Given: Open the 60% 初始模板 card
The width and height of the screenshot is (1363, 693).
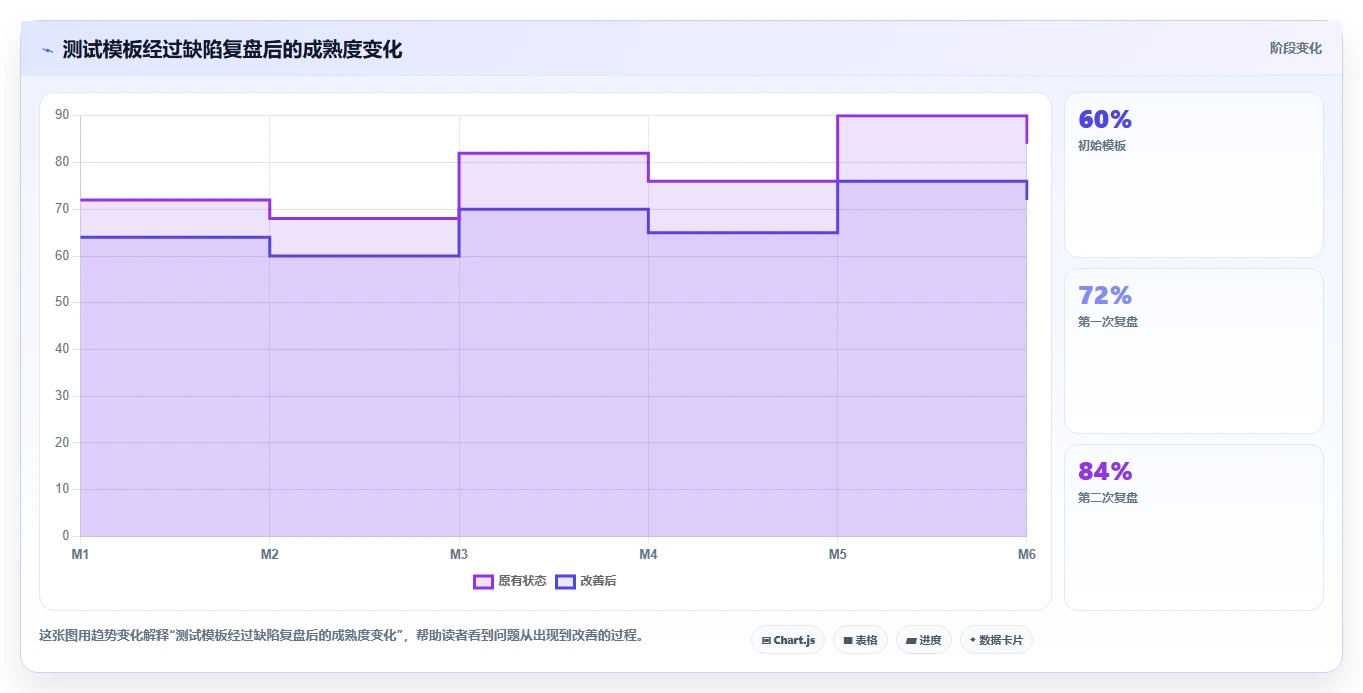Looking at the screenshot, I should (1194, 175).
